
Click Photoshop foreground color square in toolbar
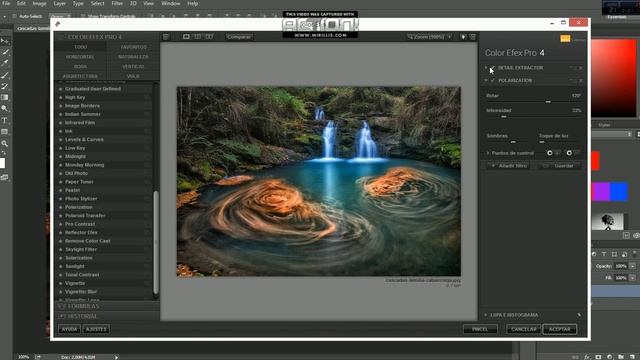point(2,163)
